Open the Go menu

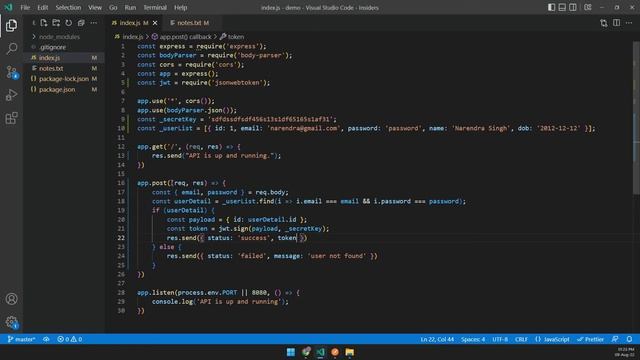point(113,7)
